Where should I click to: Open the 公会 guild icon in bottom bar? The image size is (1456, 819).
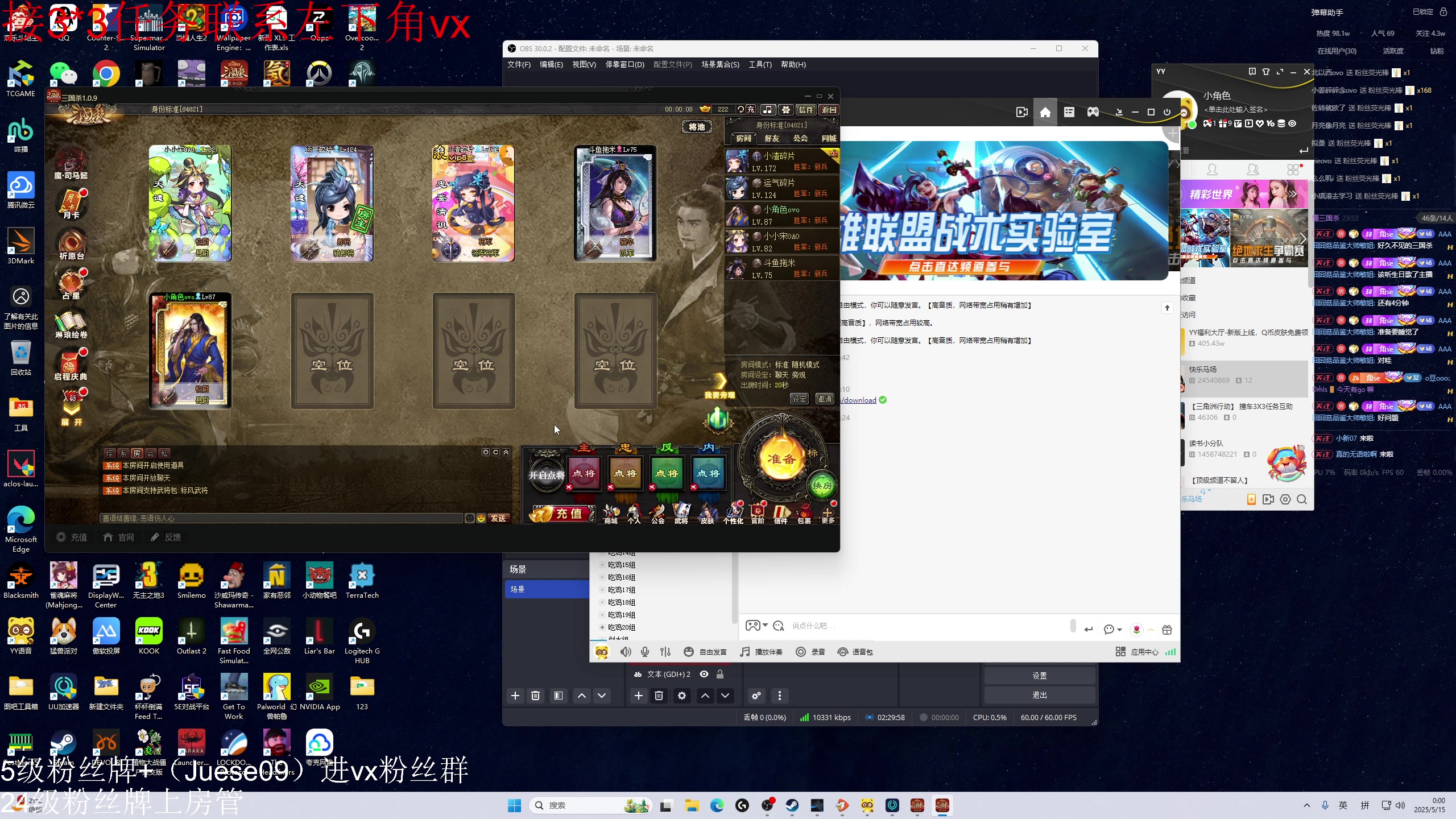click(x=658, y=514)
